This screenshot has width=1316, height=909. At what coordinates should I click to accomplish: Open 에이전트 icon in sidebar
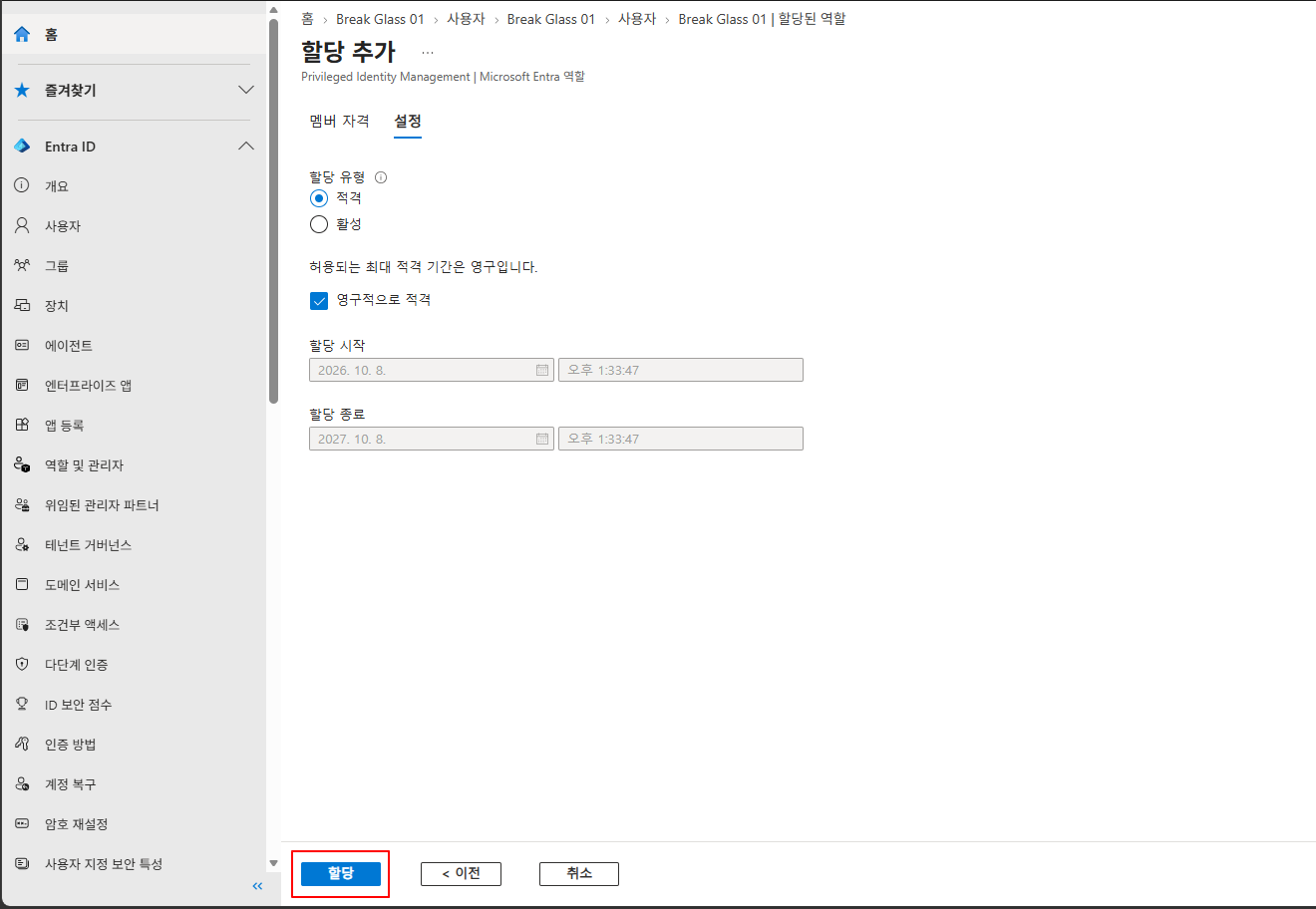tap(22, 345)
